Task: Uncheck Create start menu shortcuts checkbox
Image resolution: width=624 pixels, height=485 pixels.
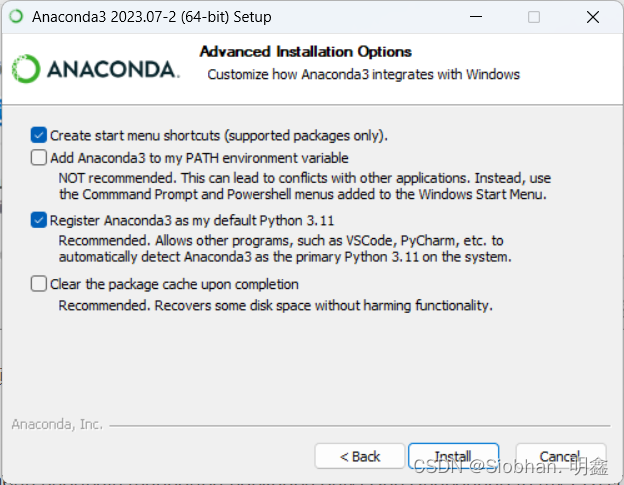Action: pyautogui.click(x=39, y=135)
